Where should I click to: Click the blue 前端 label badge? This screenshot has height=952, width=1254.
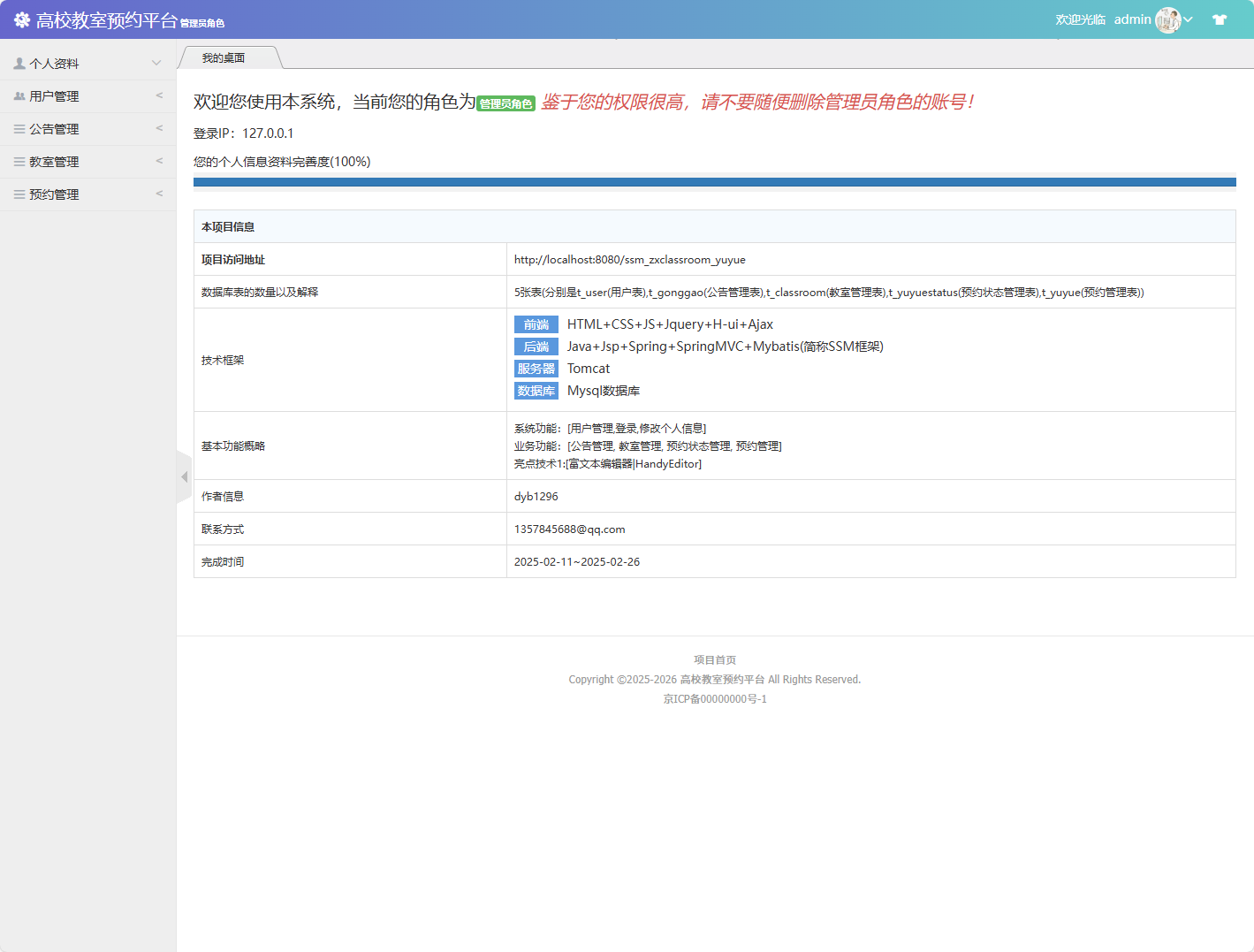[x=536, y=324]
